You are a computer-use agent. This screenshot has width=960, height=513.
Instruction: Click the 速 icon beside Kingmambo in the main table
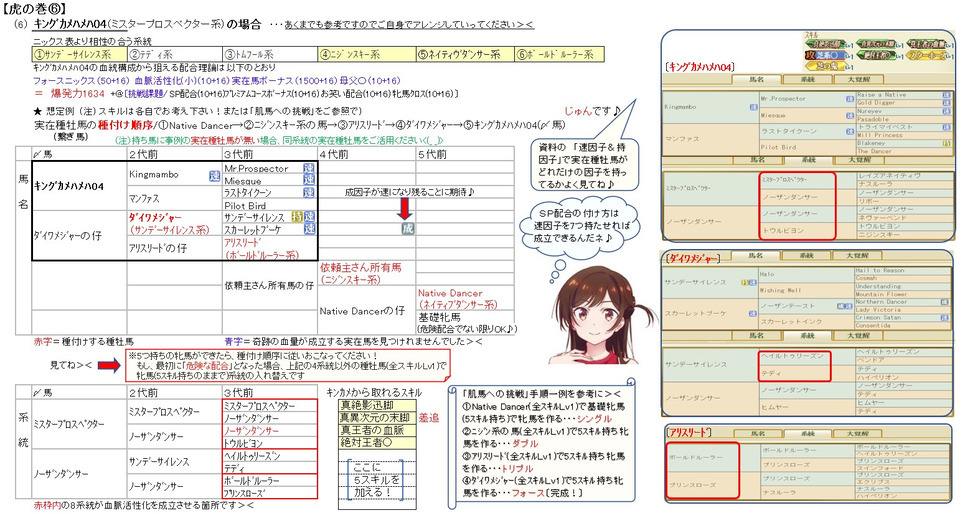tap(214, 176)
